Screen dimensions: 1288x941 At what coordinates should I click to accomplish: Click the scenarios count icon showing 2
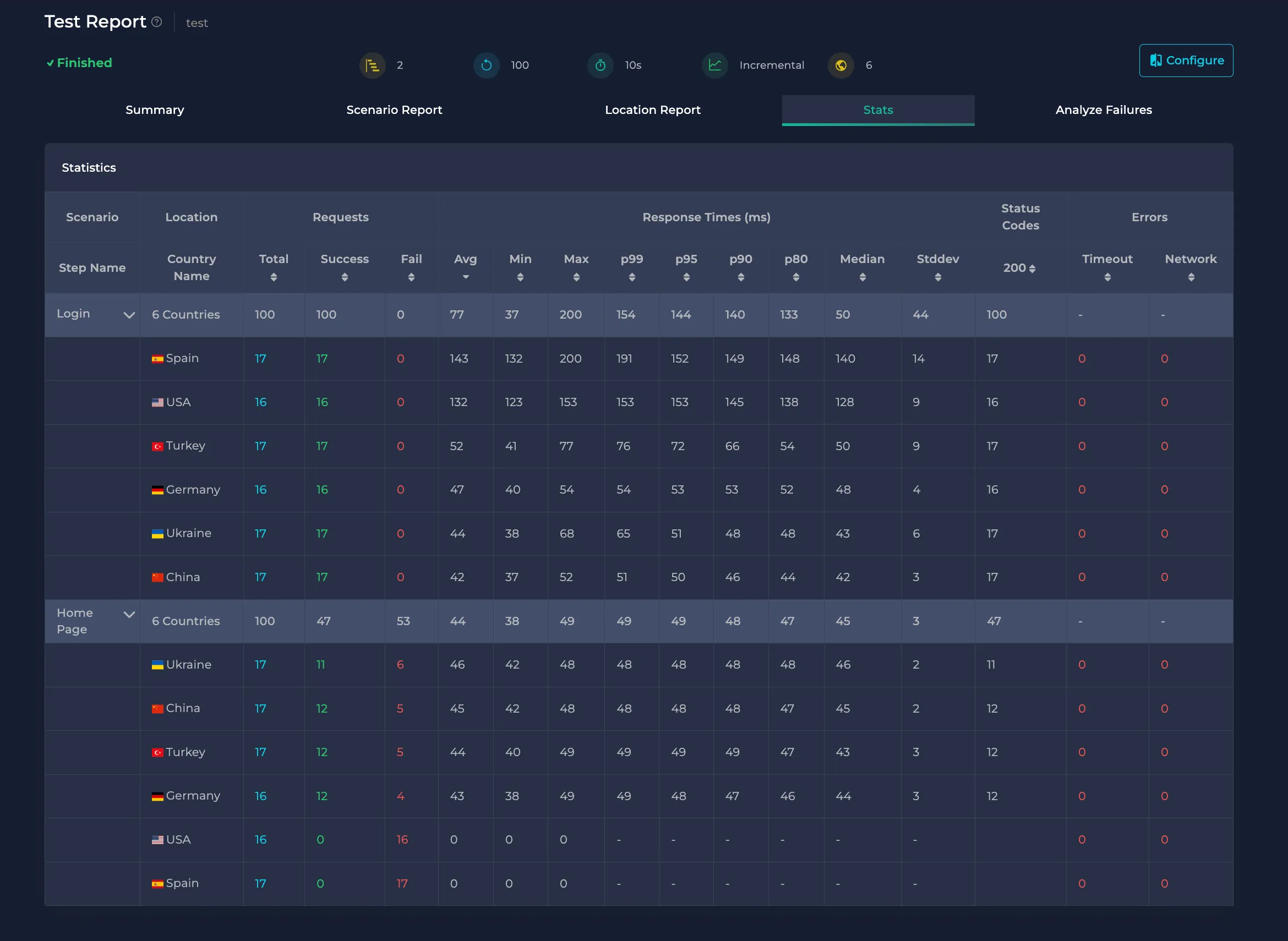click(373, 65)
